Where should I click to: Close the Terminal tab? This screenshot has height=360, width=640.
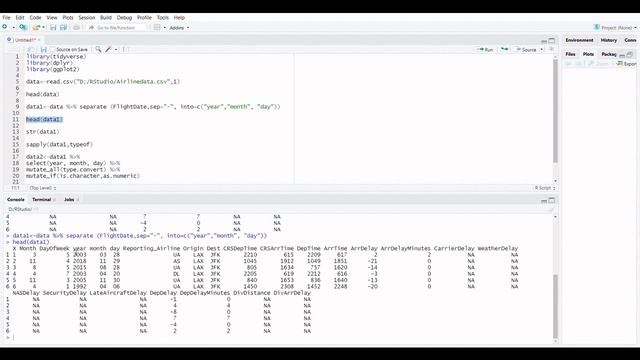(x=54, y=200)
